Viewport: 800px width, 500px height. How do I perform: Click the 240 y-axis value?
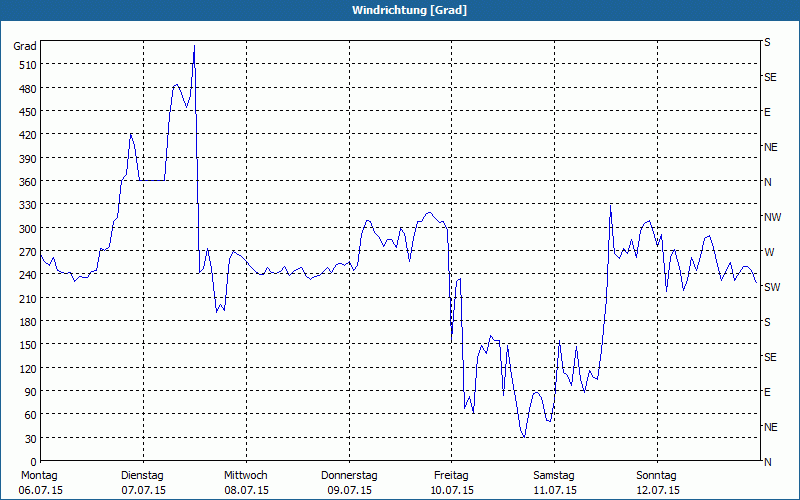(x=28, y=275)
